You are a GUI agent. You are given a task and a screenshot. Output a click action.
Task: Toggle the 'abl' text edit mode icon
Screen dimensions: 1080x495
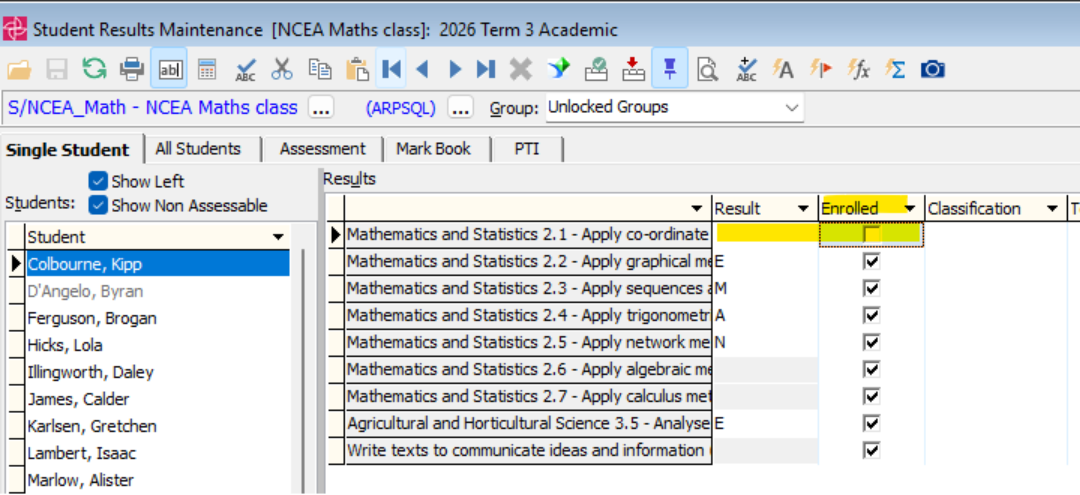point(169,69)
